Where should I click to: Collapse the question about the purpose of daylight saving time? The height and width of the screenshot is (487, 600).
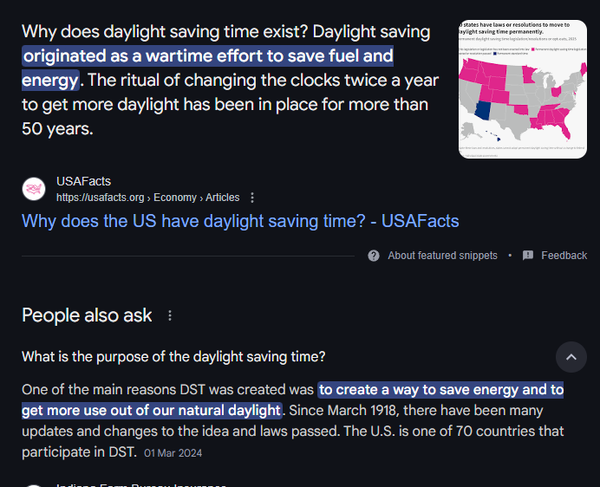[173, 357]
